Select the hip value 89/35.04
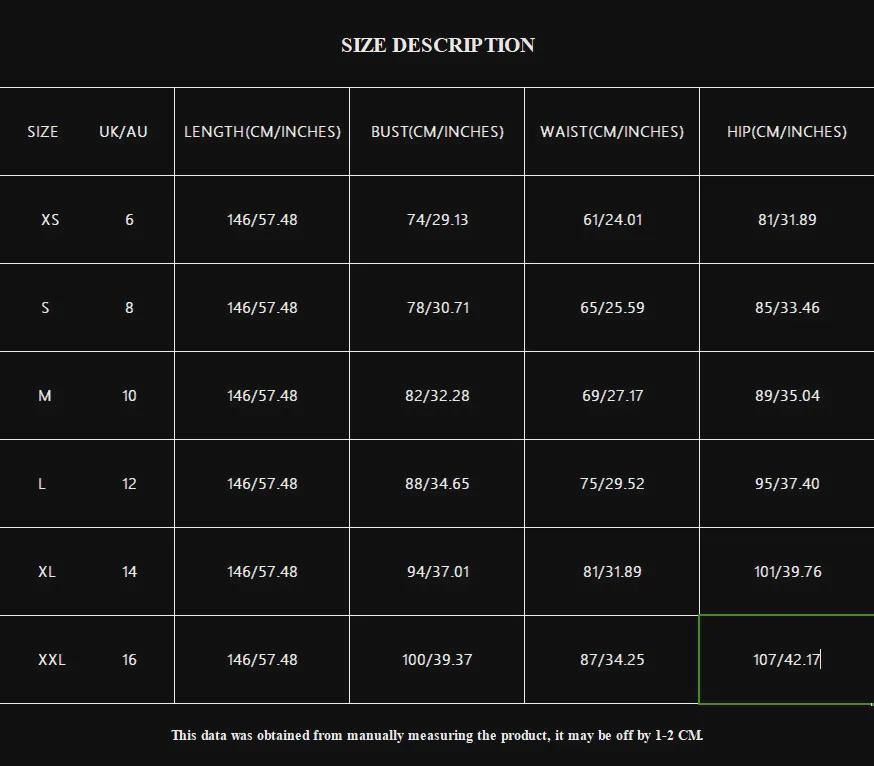Viewport: 874px width, 766px height. coord(787,396)
